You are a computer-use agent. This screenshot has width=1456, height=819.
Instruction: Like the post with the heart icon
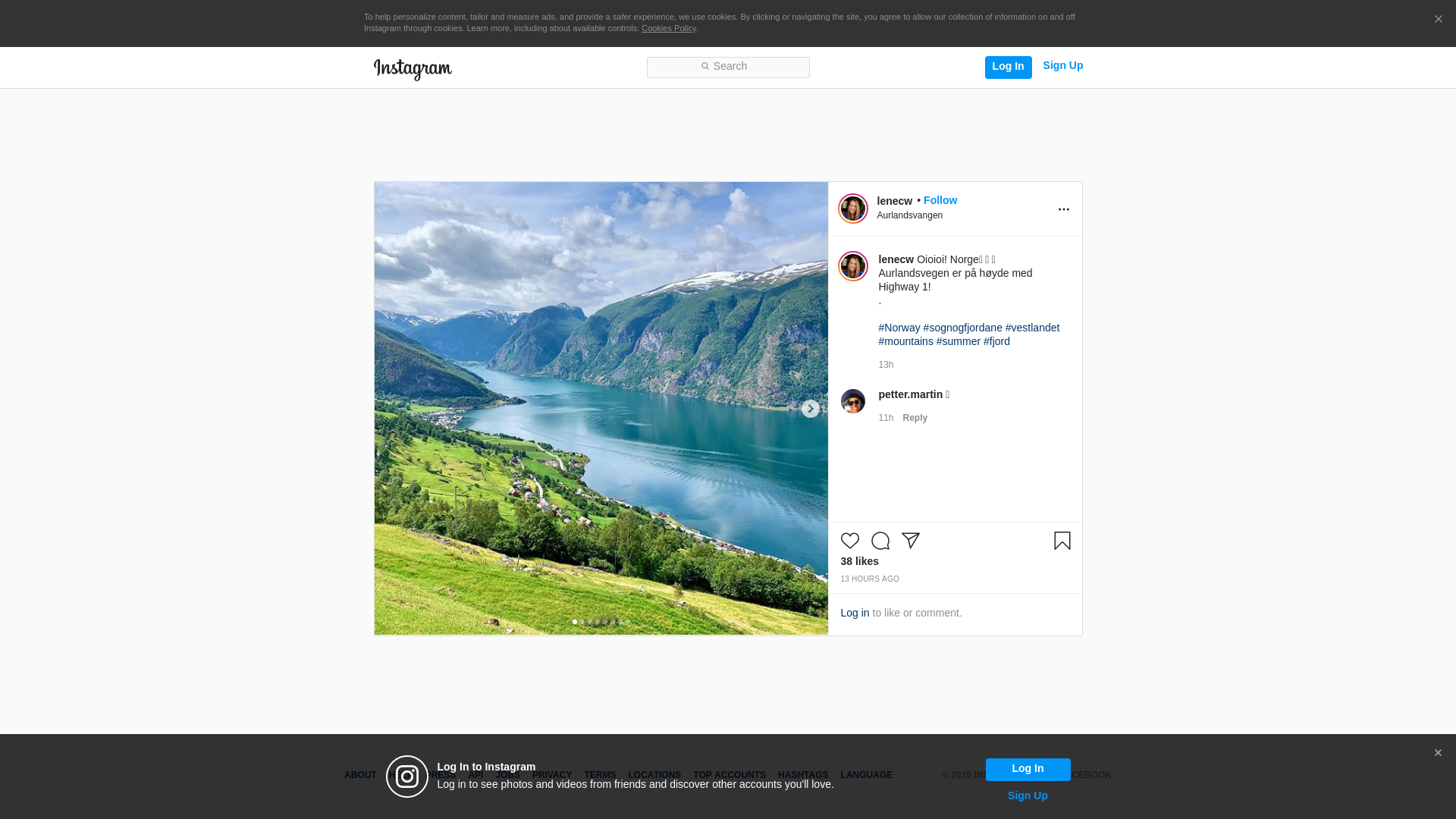(849, 541)
